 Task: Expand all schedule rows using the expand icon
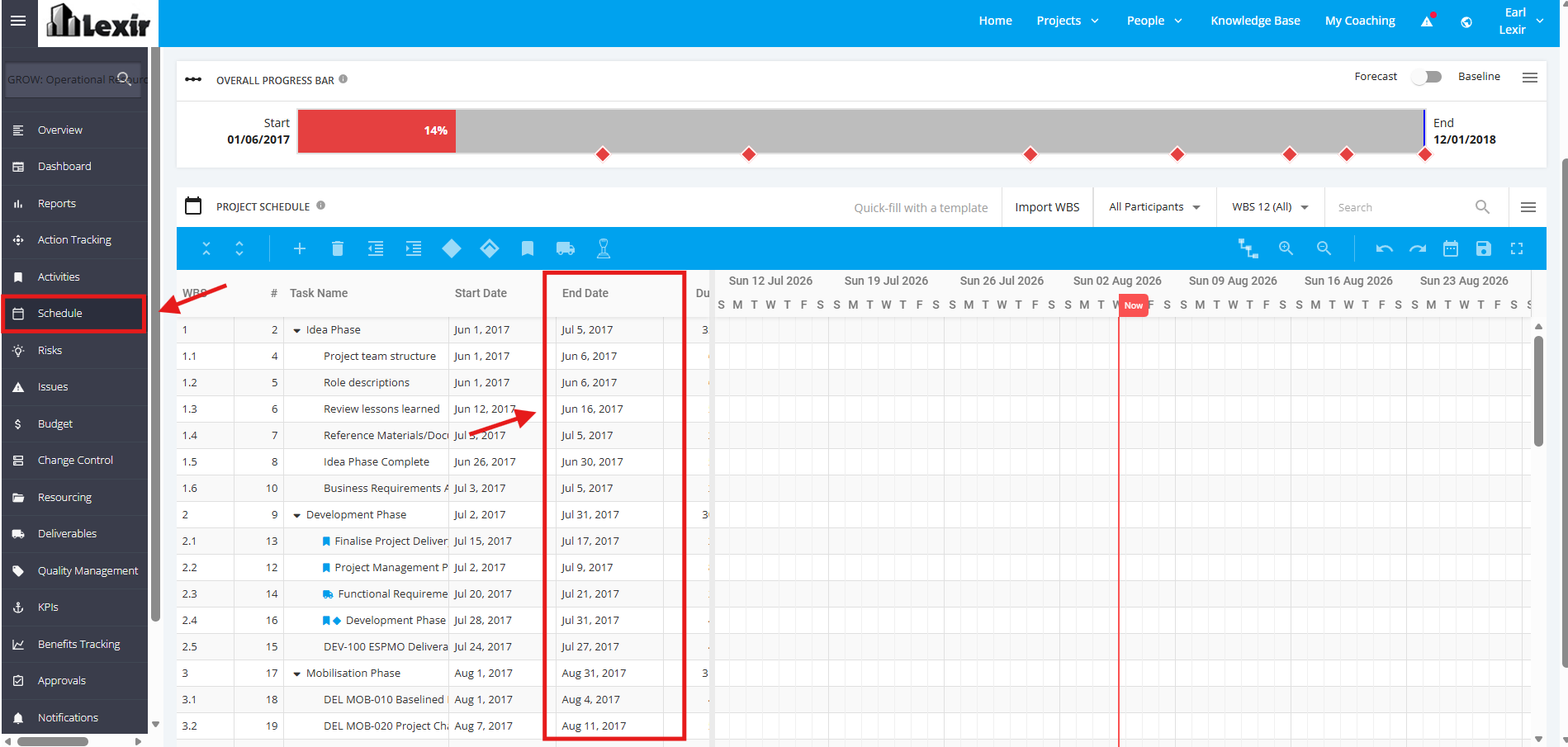coord(239,248)
